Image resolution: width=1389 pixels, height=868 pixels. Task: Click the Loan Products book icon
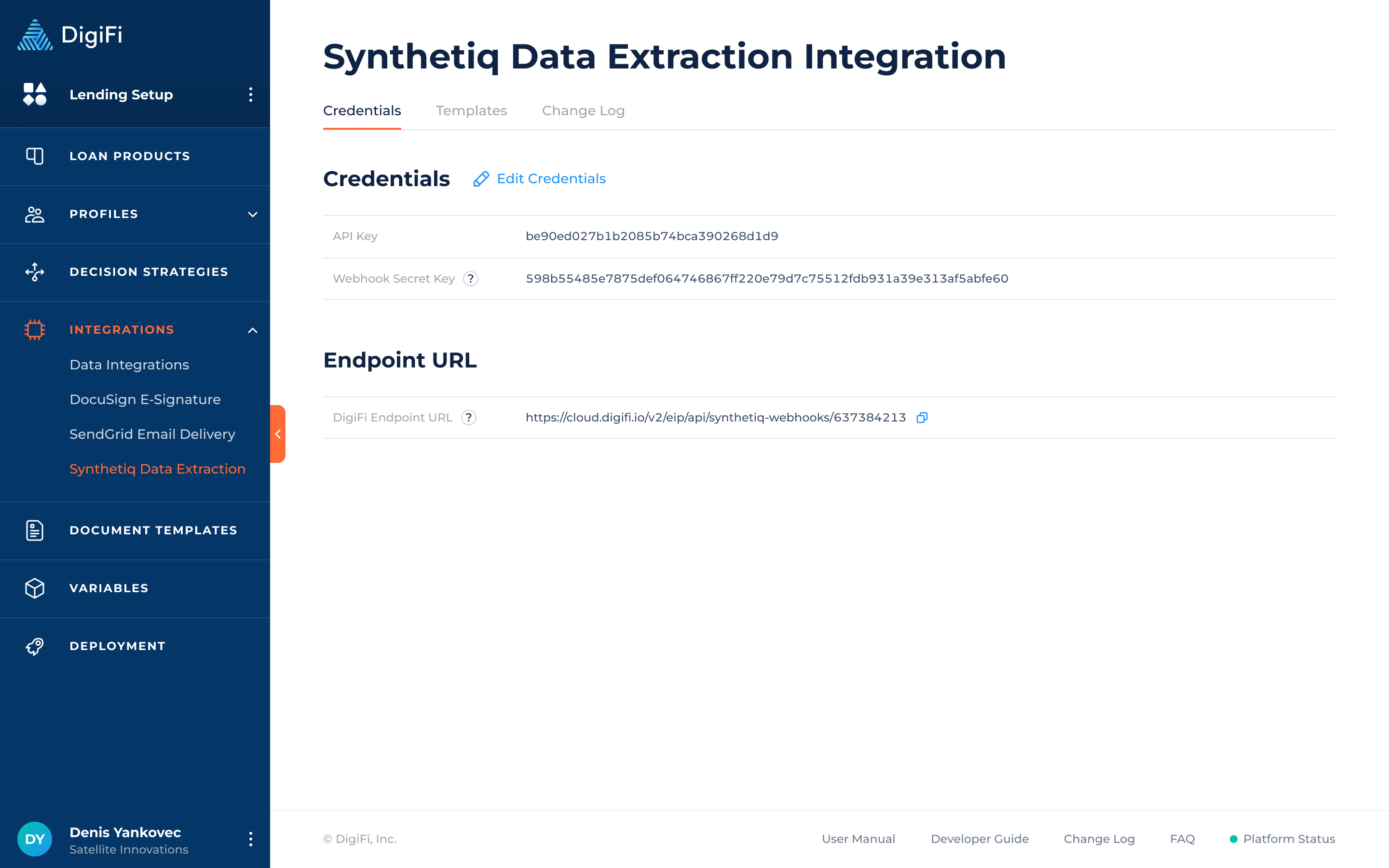point(34,156)
